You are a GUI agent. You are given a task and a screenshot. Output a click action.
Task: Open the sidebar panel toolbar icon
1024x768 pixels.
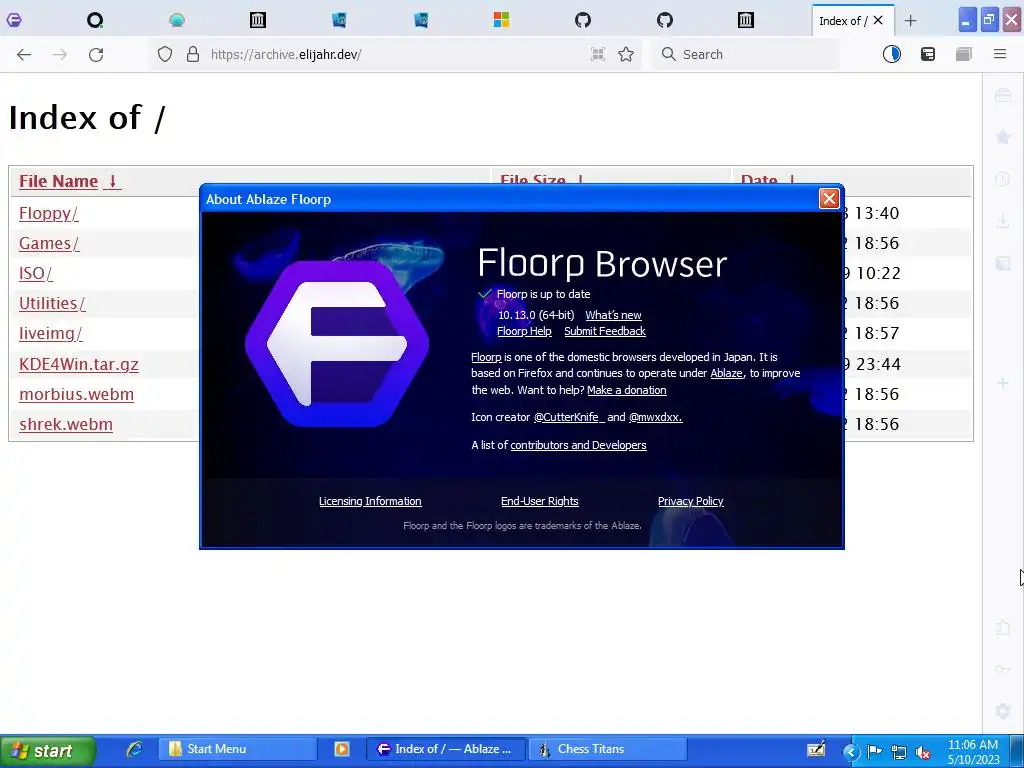coord(928,54)
